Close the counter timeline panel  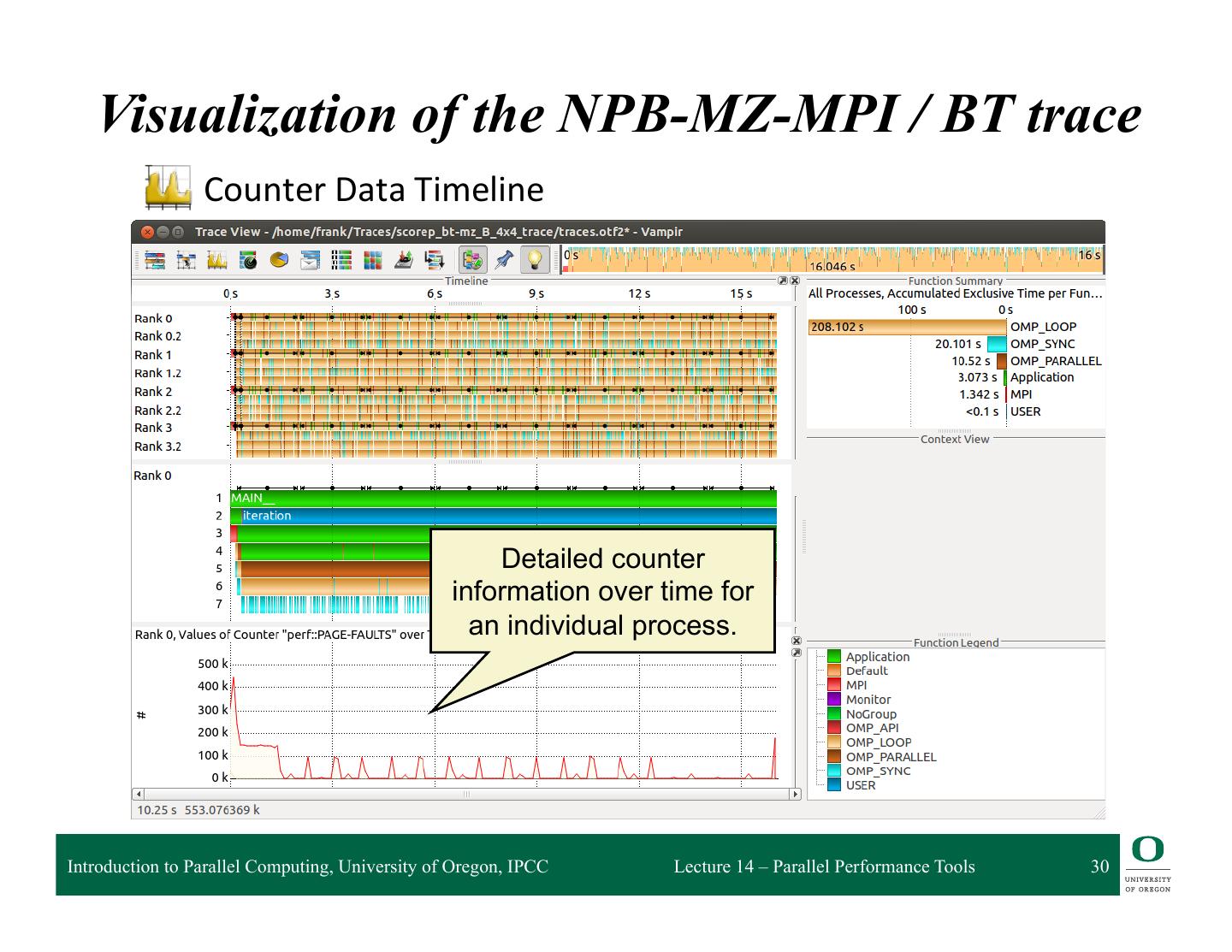click(797, 641)
